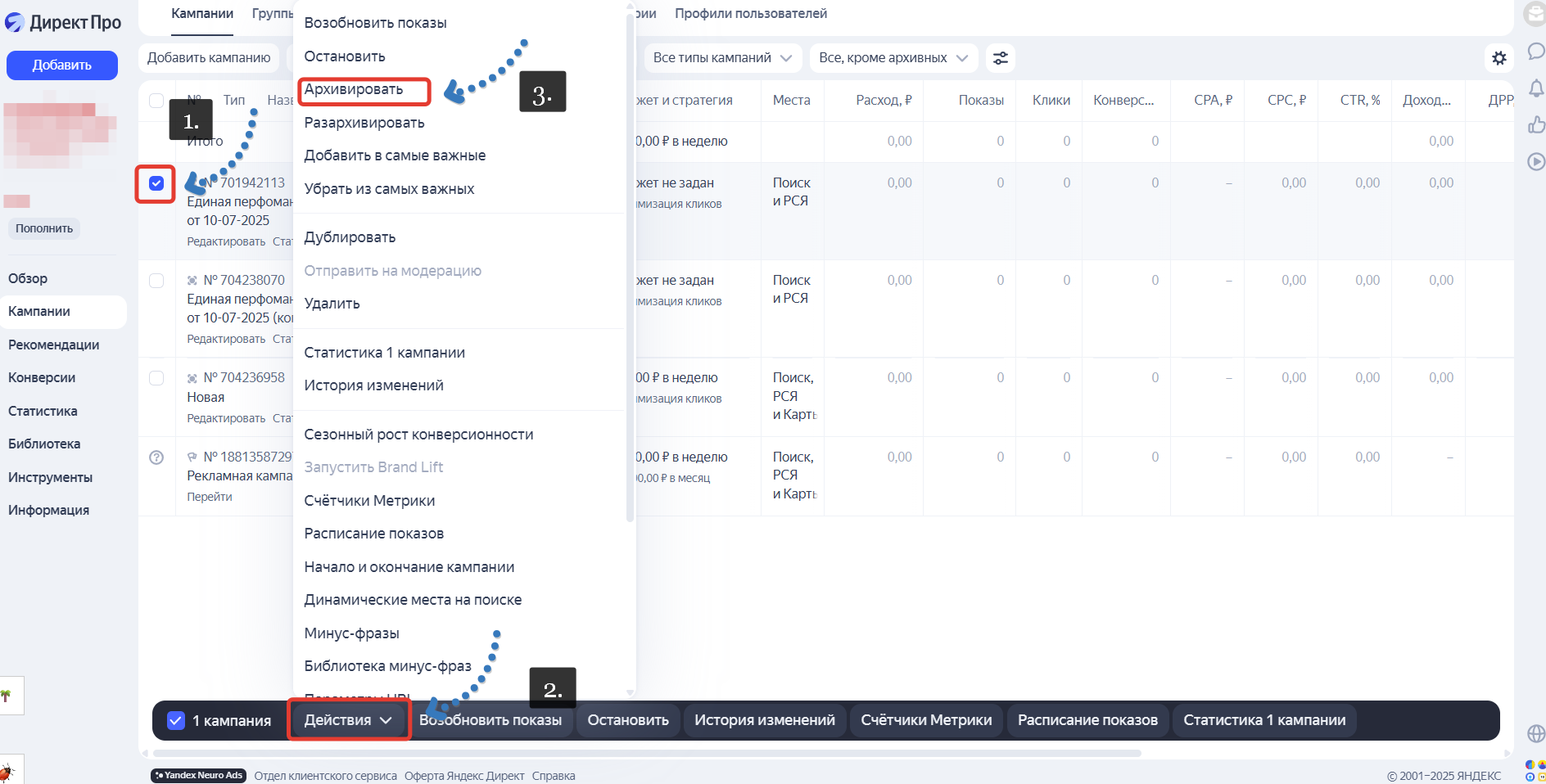Select 'Архивировать' from the actions menu
The image size is (1546, 784).
click(354, 89)
